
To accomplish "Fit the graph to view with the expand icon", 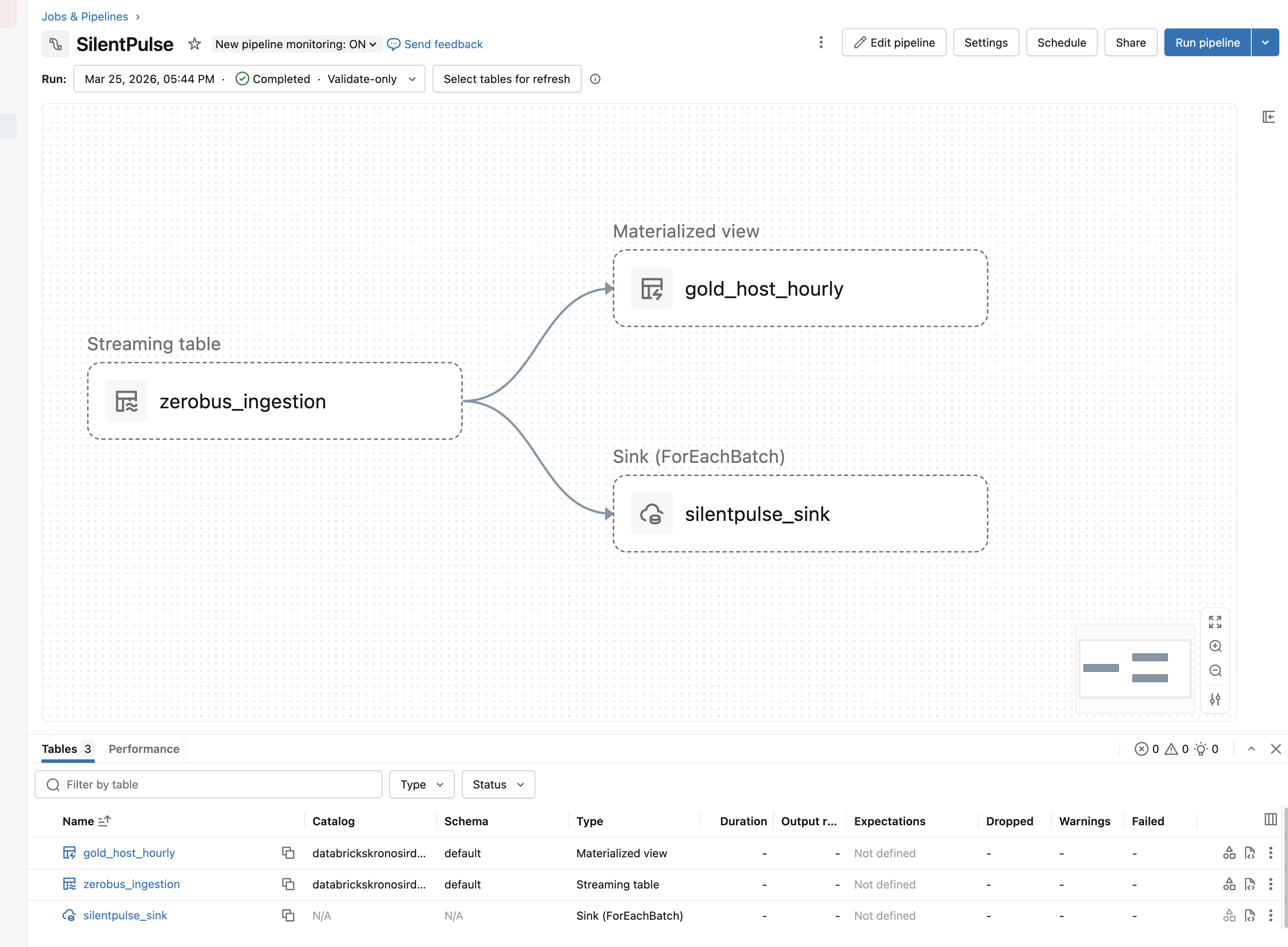I will pyautogui.click(x=1215, y=622).
